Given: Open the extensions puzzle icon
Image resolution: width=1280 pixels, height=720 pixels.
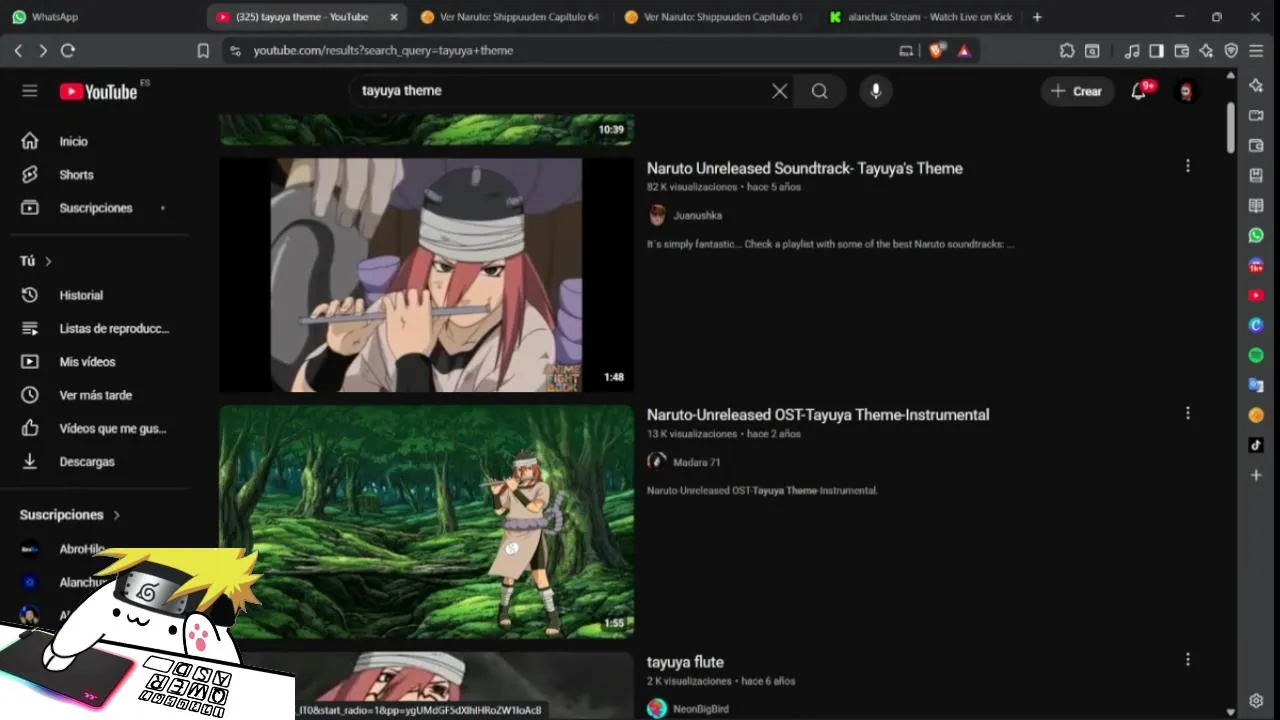Looking at the screenshot, I should pyautogui.click(x=1067, y=50).
